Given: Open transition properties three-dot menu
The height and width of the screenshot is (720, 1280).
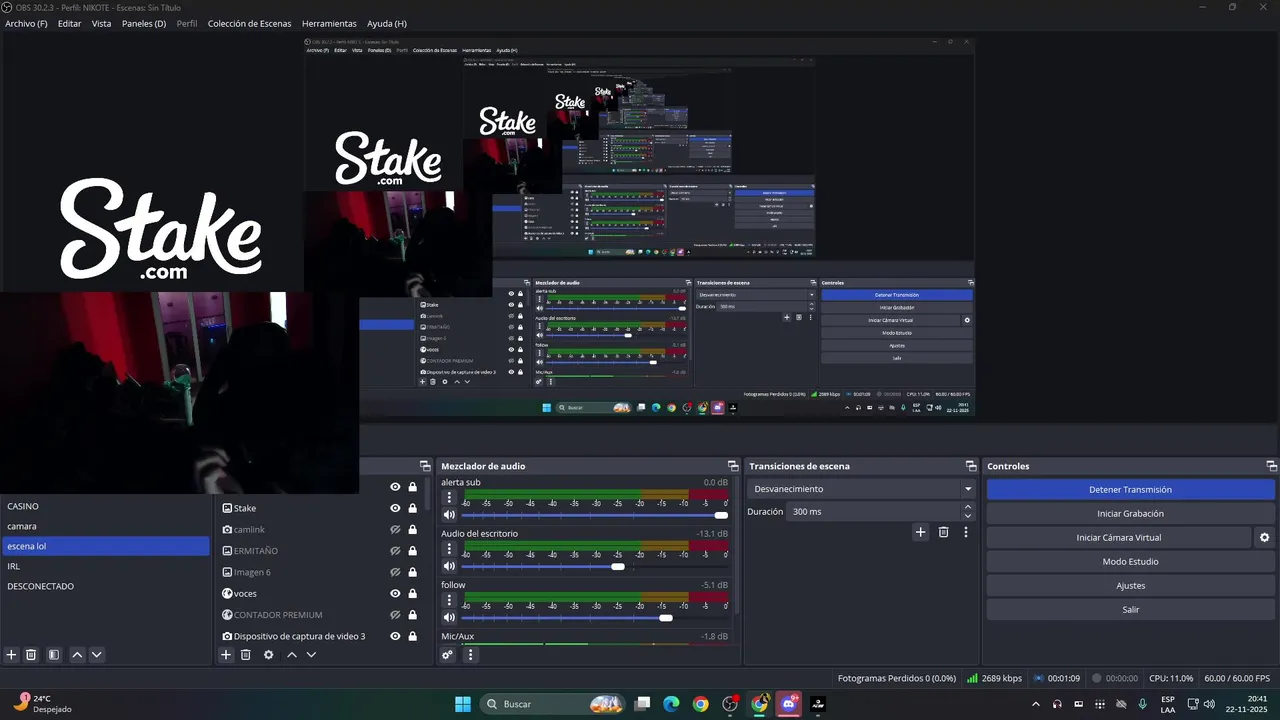Looking at the screenshot, I should coord(966,532).
